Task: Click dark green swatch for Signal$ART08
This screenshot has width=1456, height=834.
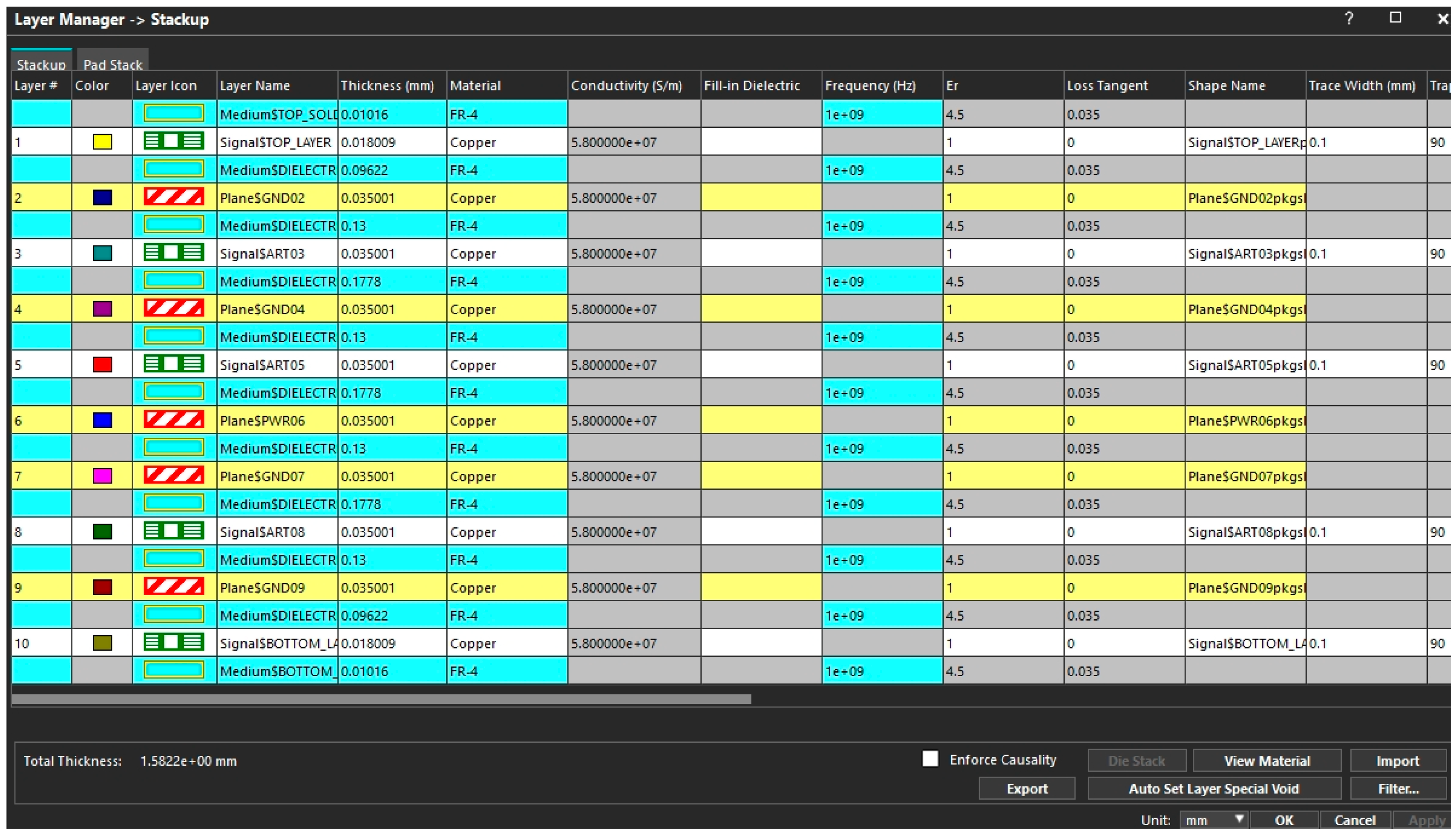Action: coord(103,531)
